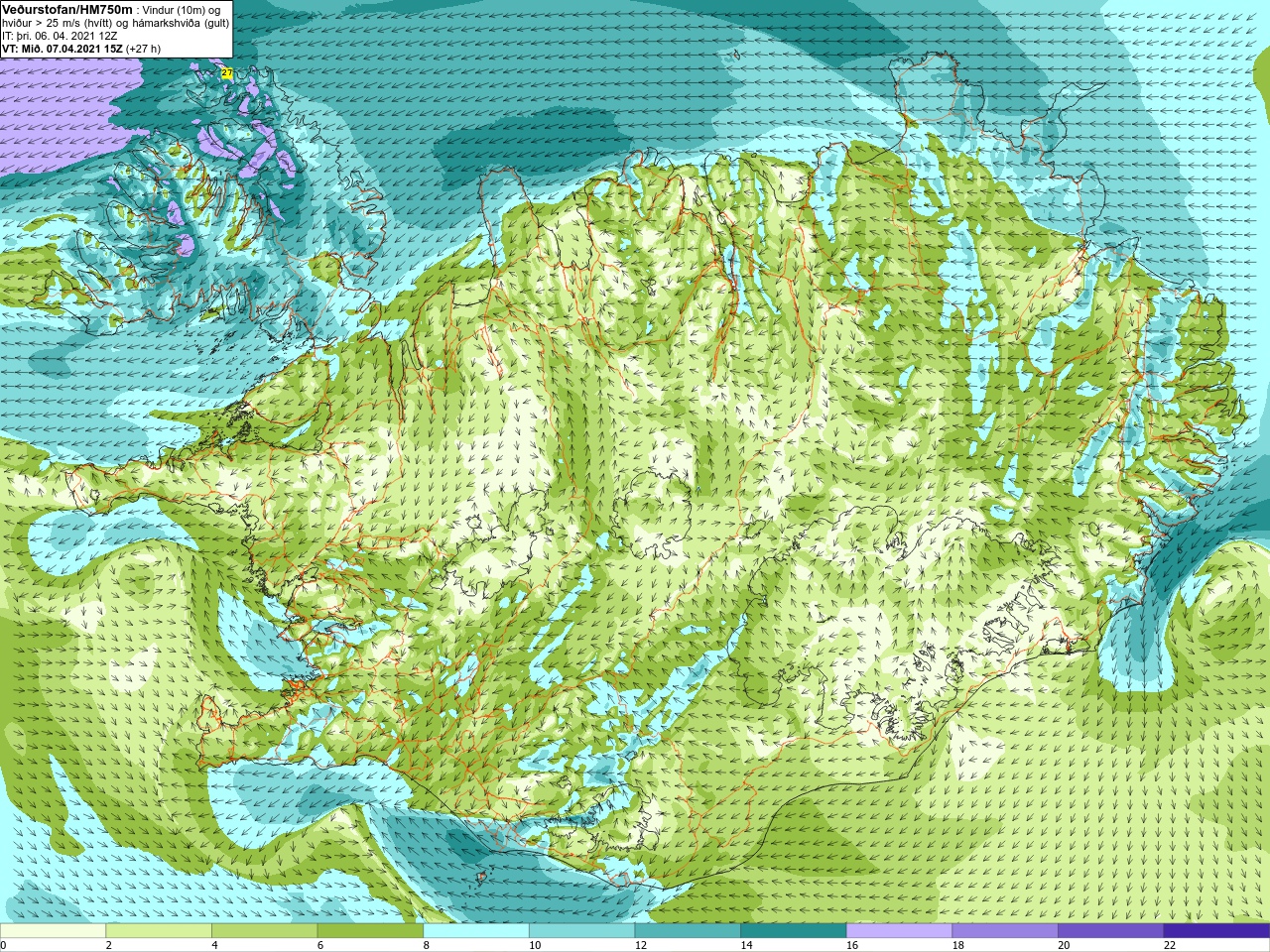Select the 14–16 dark teal scale swatch

(x=793, y=931)
